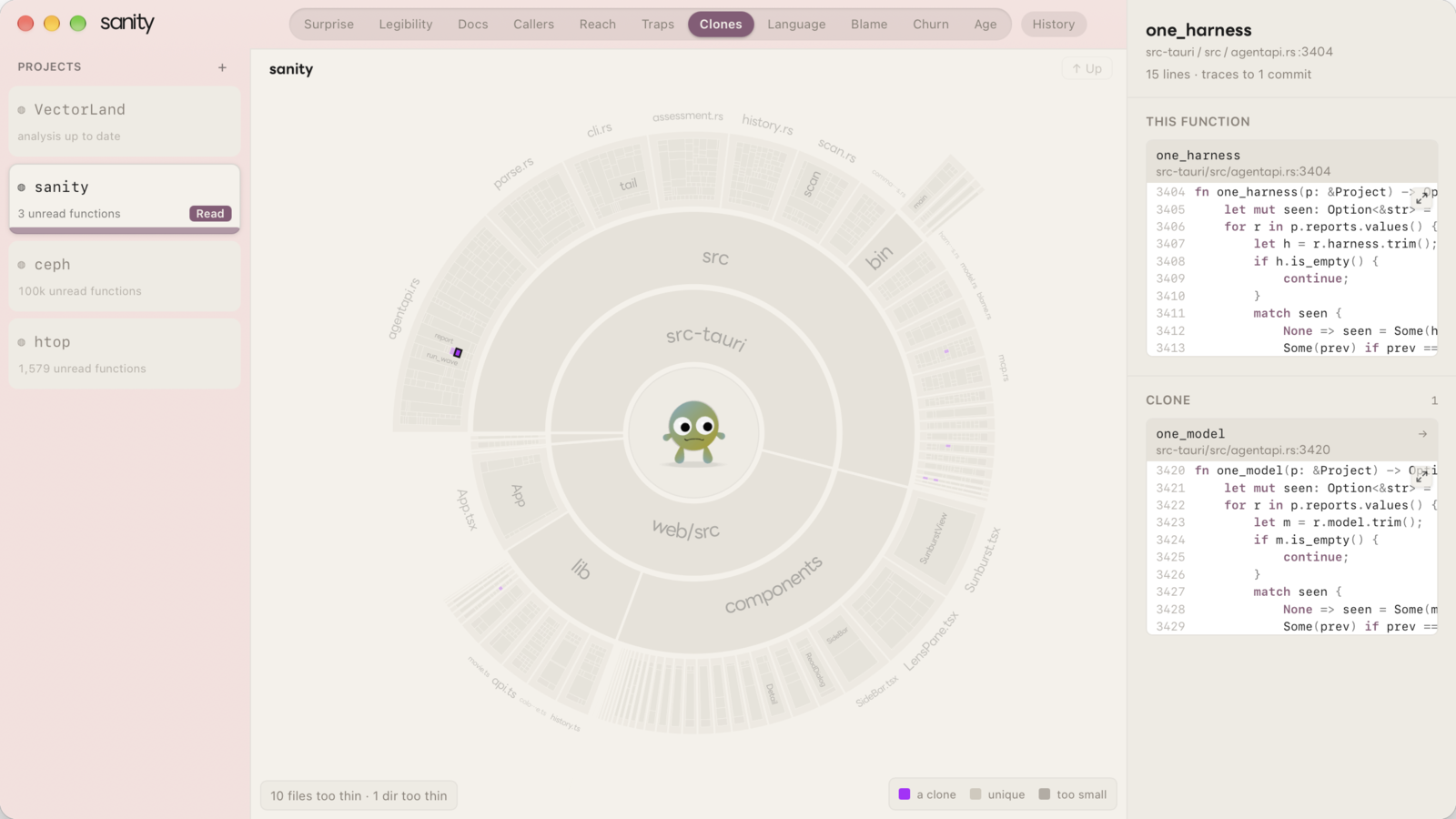Click the purple 'a clone' legend swatch

pos(905,794)
